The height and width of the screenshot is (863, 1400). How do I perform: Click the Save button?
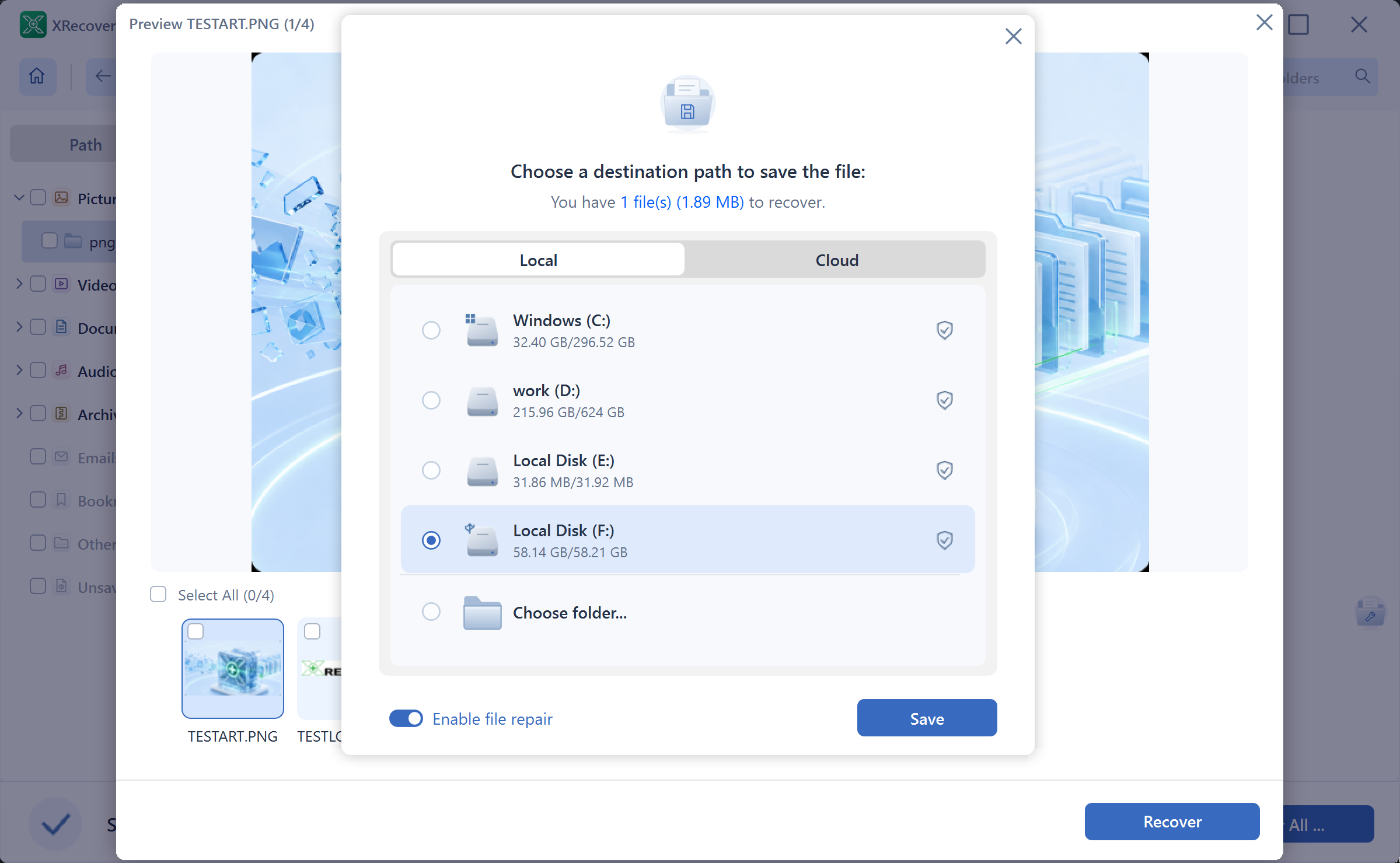[x=927, y=718]
